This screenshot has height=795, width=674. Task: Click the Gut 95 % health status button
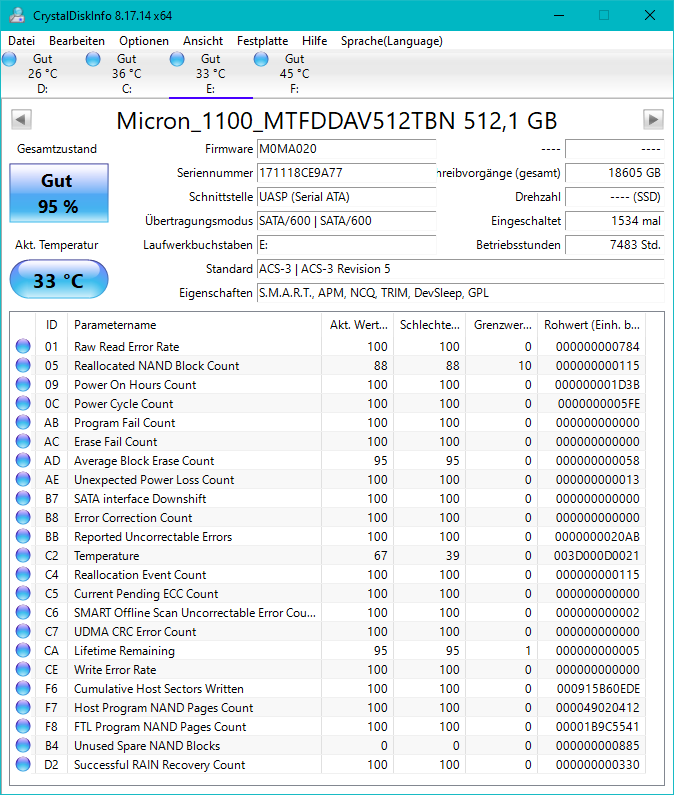[x=59, y=193]
